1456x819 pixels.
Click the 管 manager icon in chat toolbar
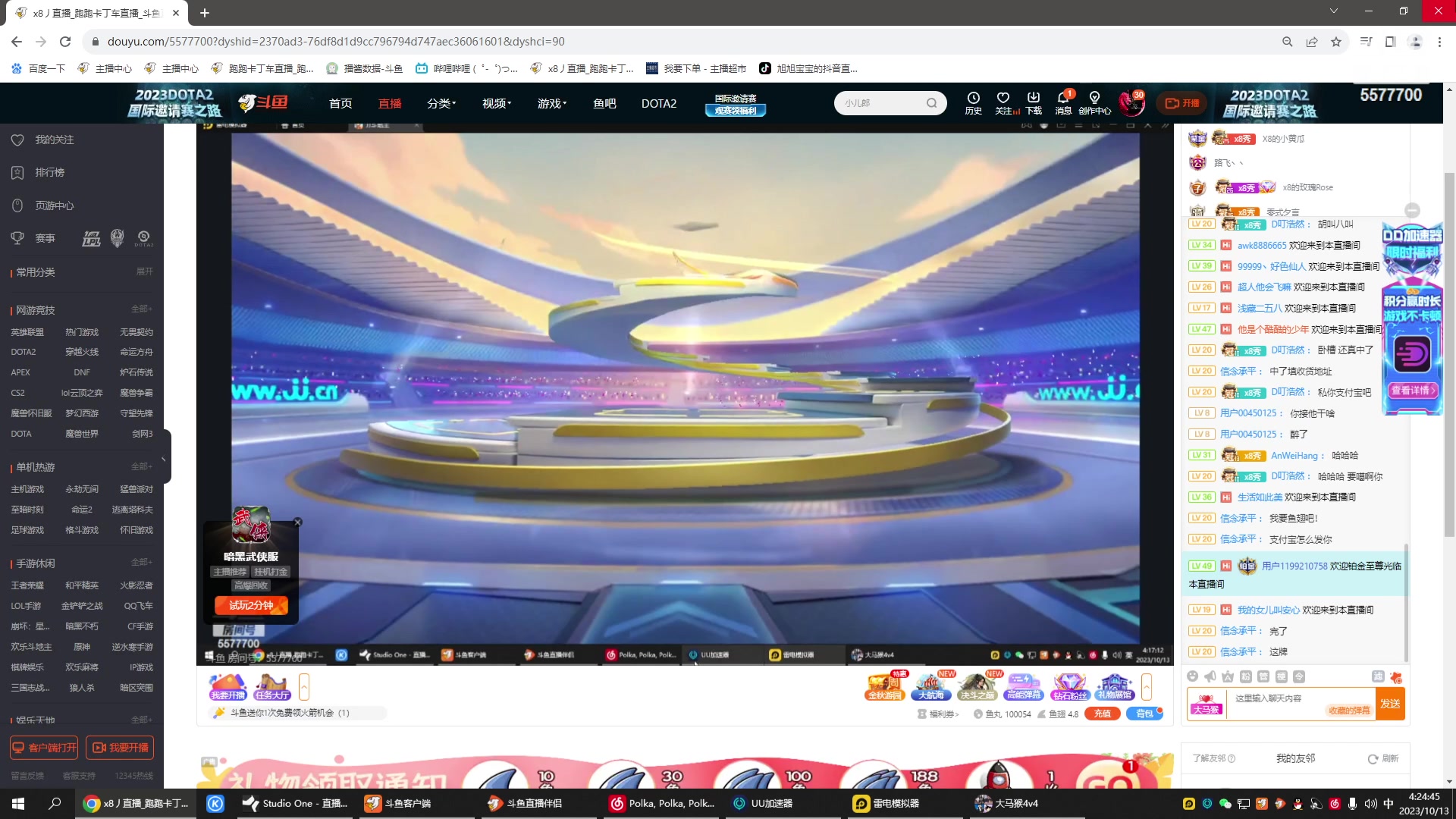(x=1263, y=676)
